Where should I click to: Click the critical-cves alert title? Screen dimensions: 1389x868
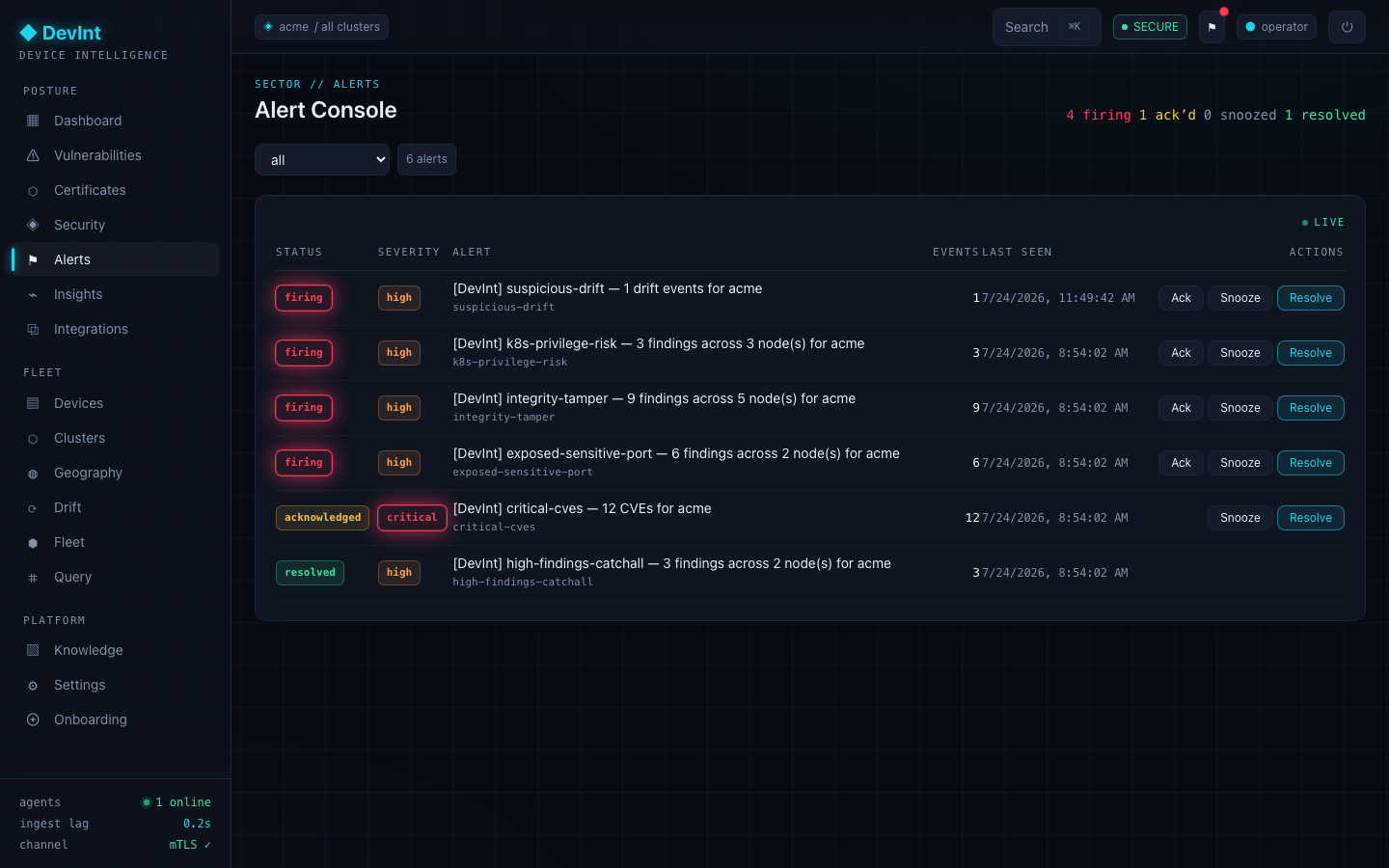click(x=582, y=508)
